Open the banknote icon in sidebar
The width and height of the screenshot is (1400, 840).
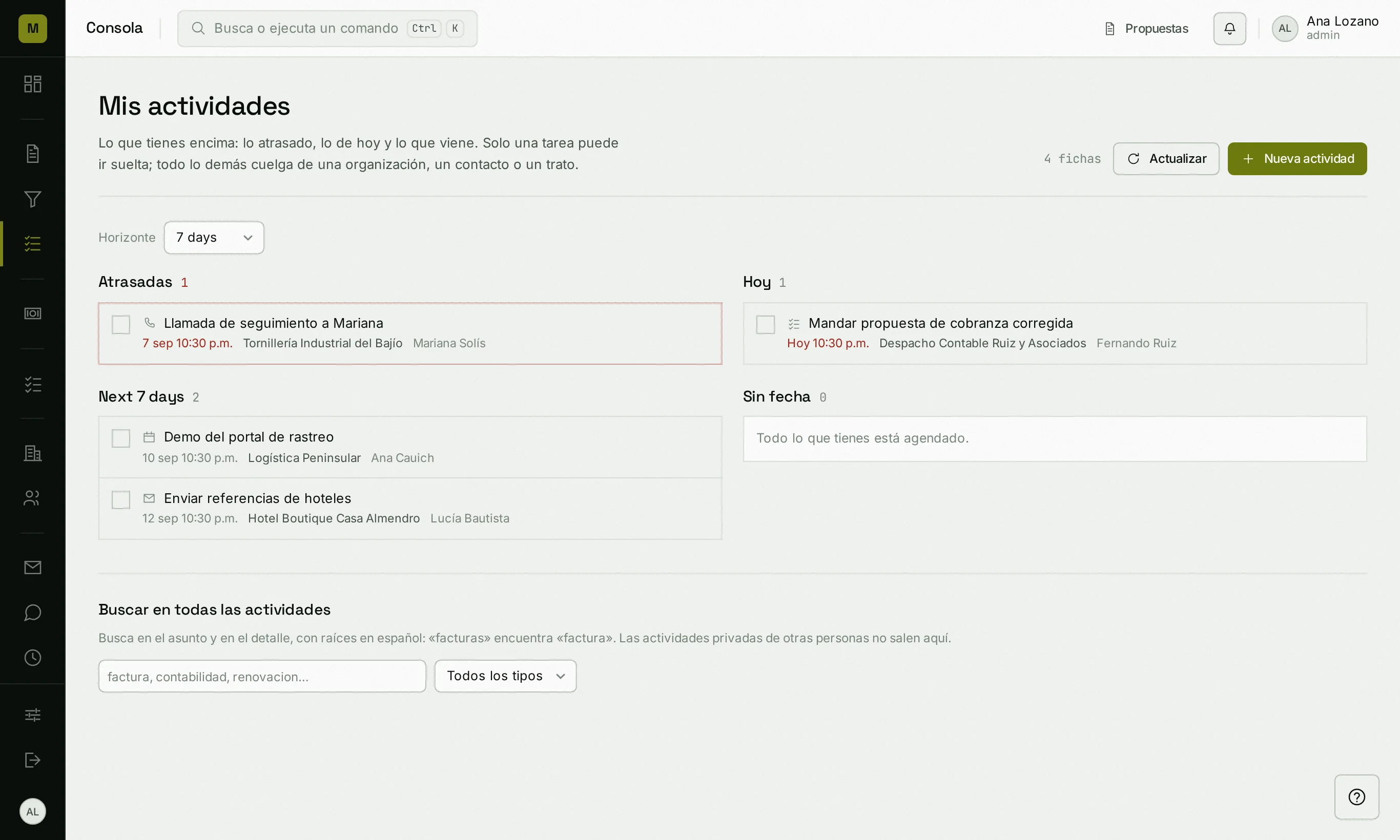32,313
